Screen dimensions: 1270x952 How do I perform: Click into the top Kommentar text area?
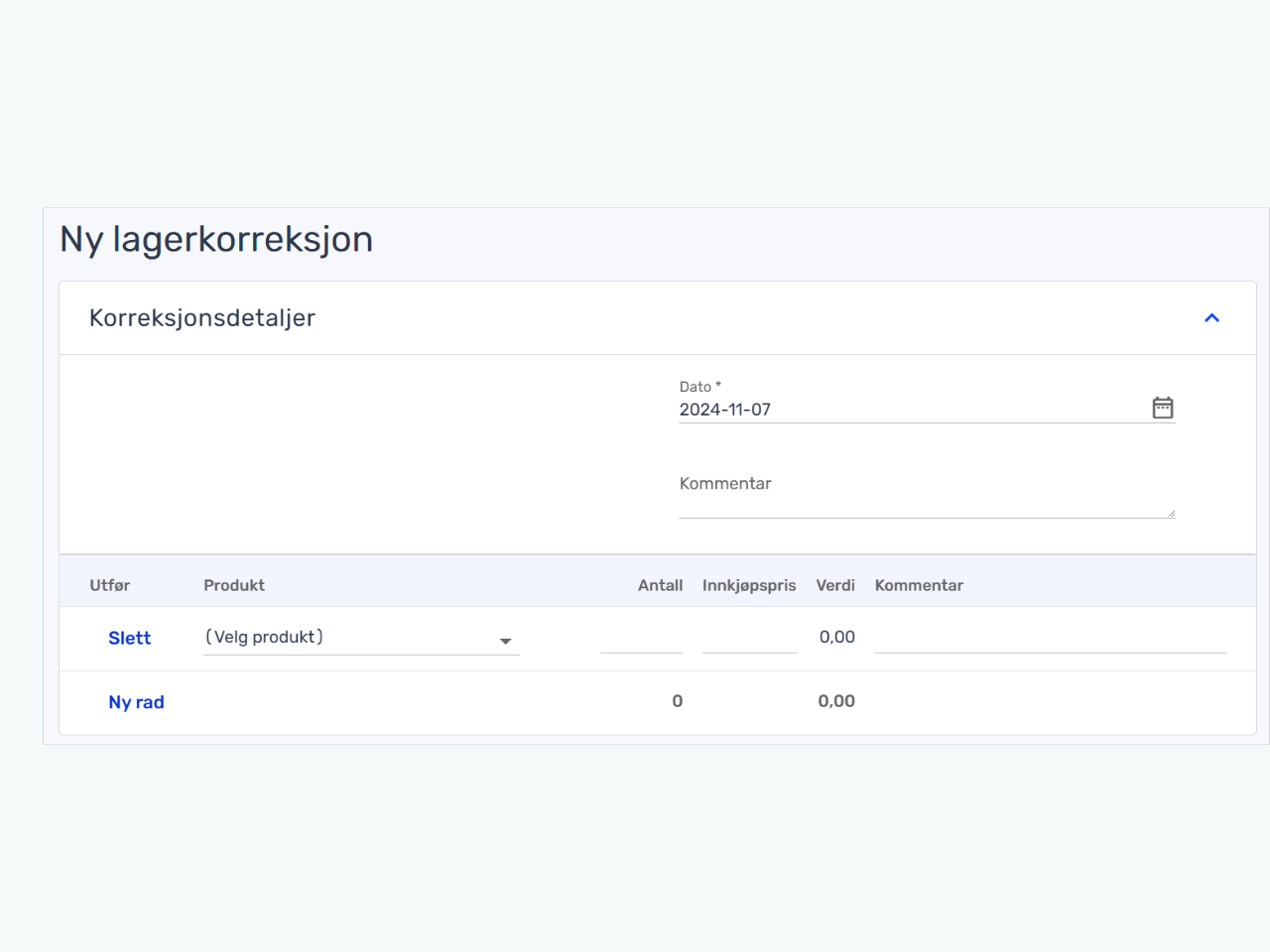point(927,496)
